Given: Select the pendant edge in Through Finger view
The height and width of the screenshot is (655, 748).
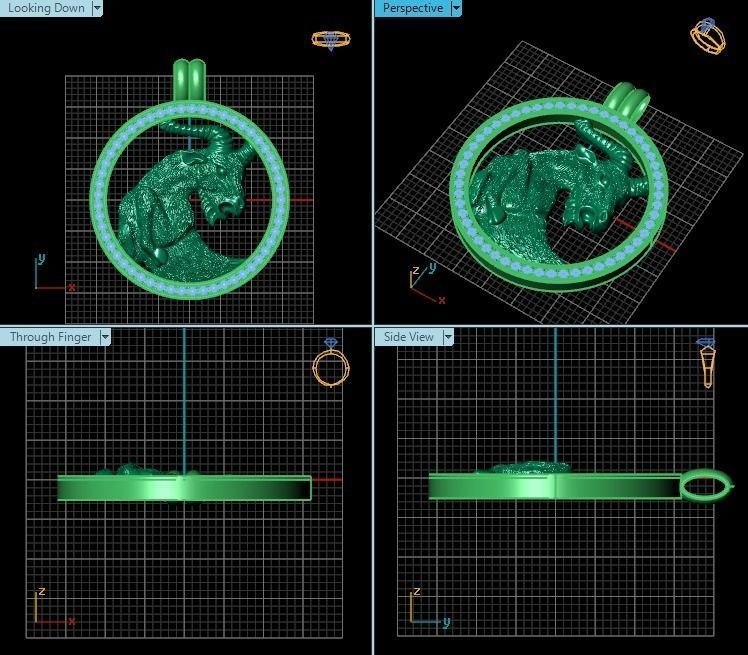Looking at the screenshot, I should (184, 488).
